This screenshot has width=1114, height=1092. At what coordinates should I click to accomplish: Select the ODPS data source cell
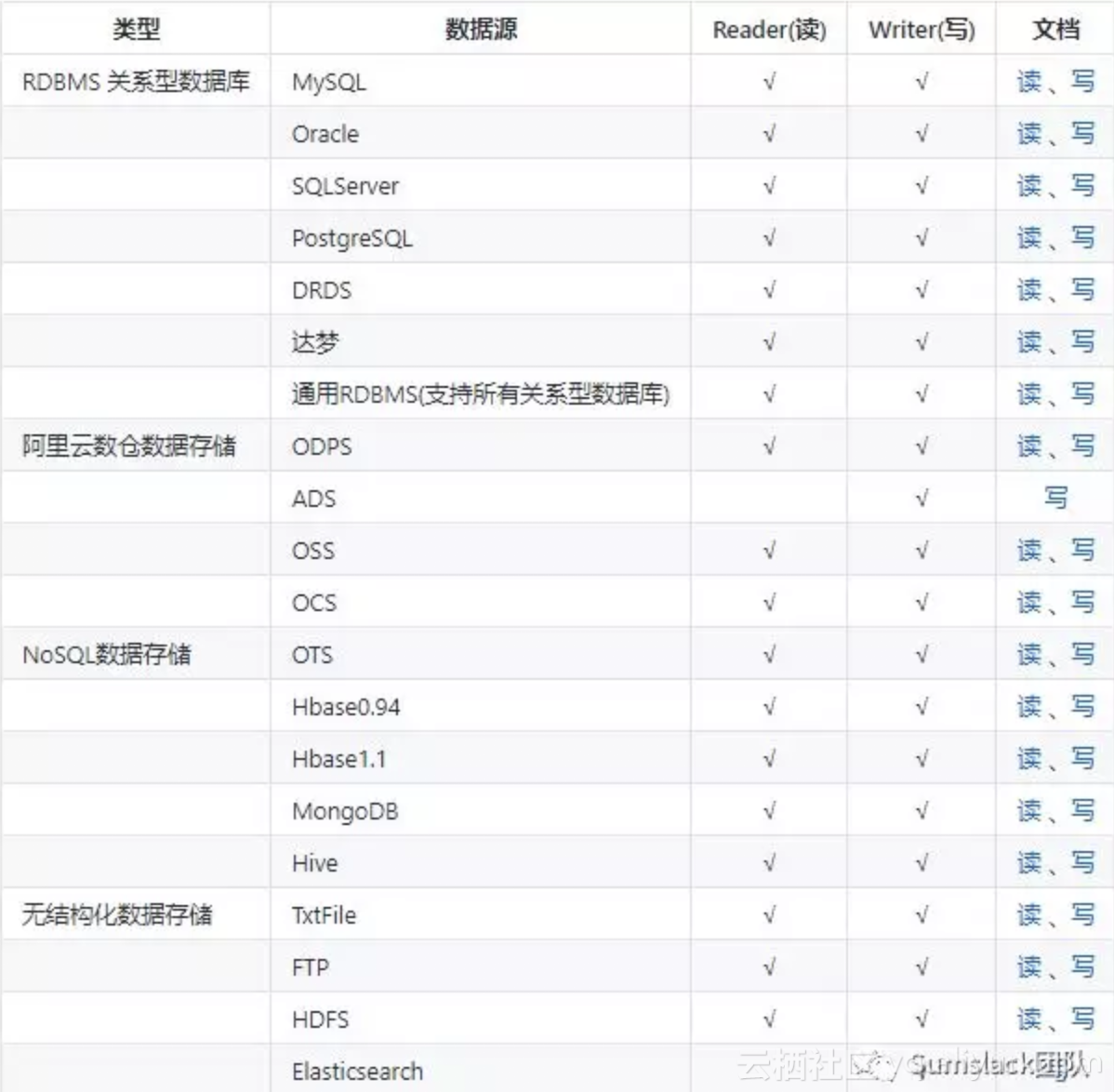pos(481,446)
